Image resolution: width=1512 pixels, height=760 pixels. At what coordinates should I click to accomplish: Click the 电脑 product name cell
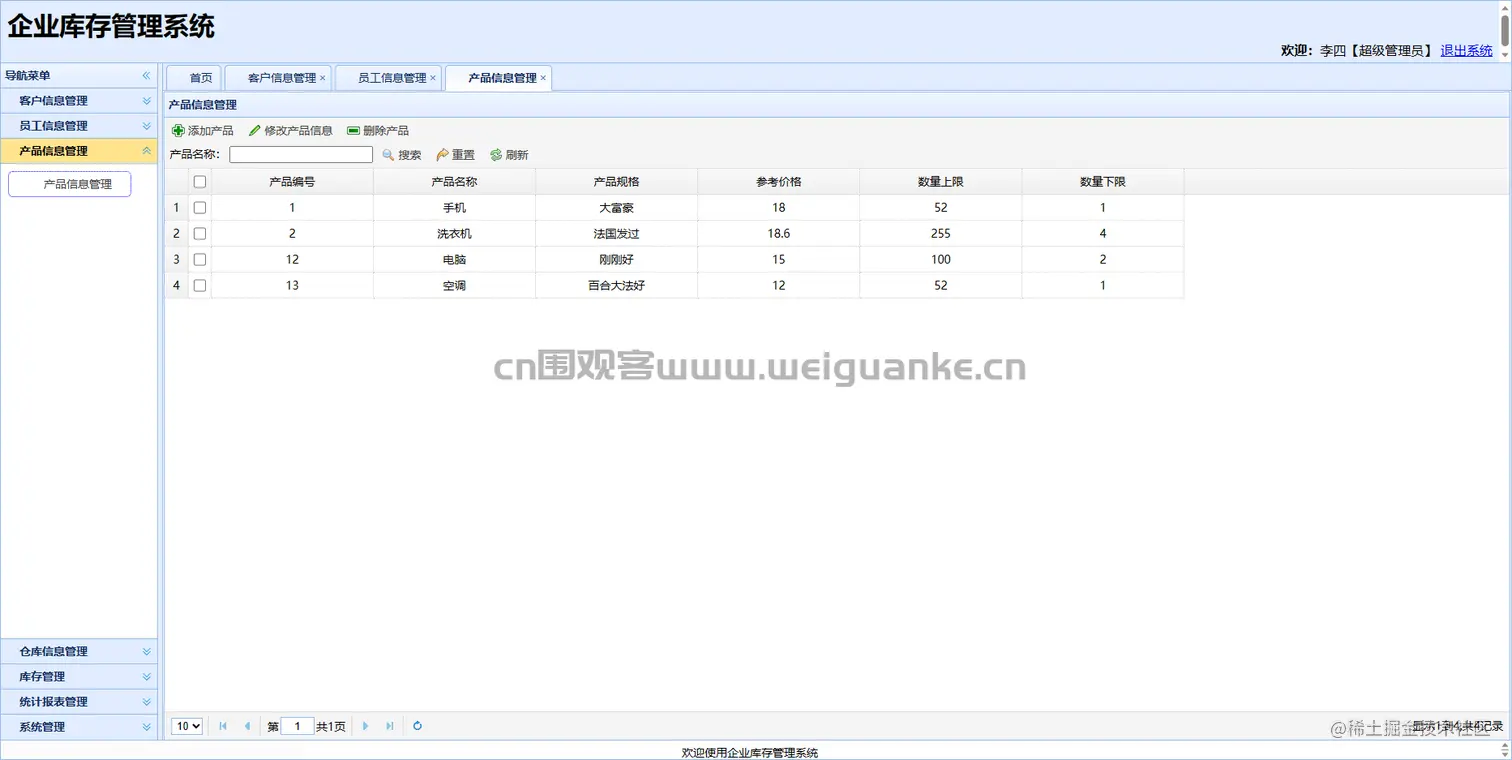[x=454, y=260]
